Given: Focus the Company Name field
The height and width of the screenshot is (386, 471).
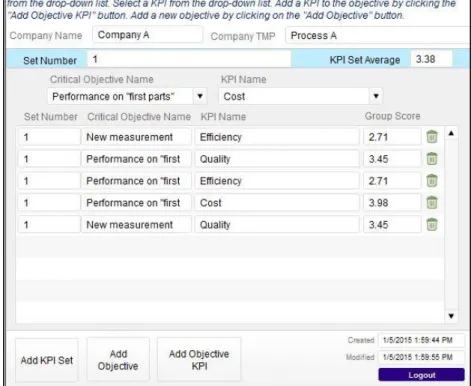Looking at the screenshot, I should pos(147,35).
